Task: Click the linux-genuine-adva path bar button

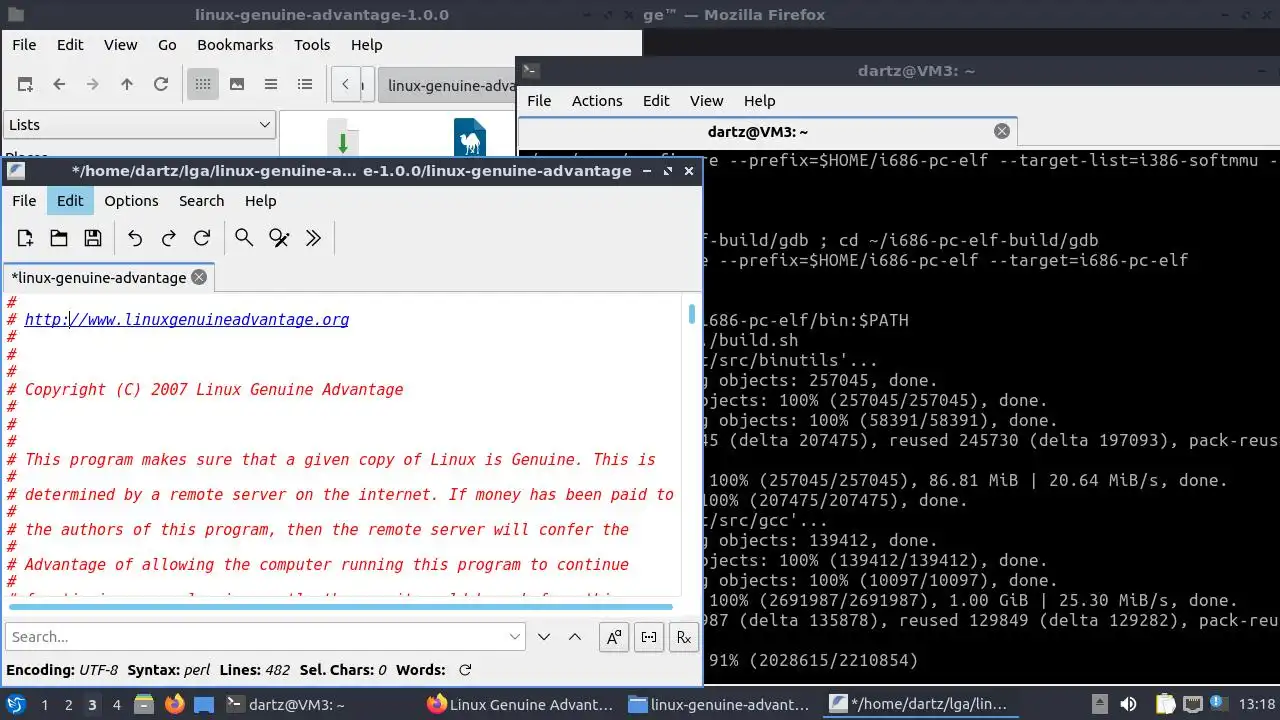Action: click(448, 85)
